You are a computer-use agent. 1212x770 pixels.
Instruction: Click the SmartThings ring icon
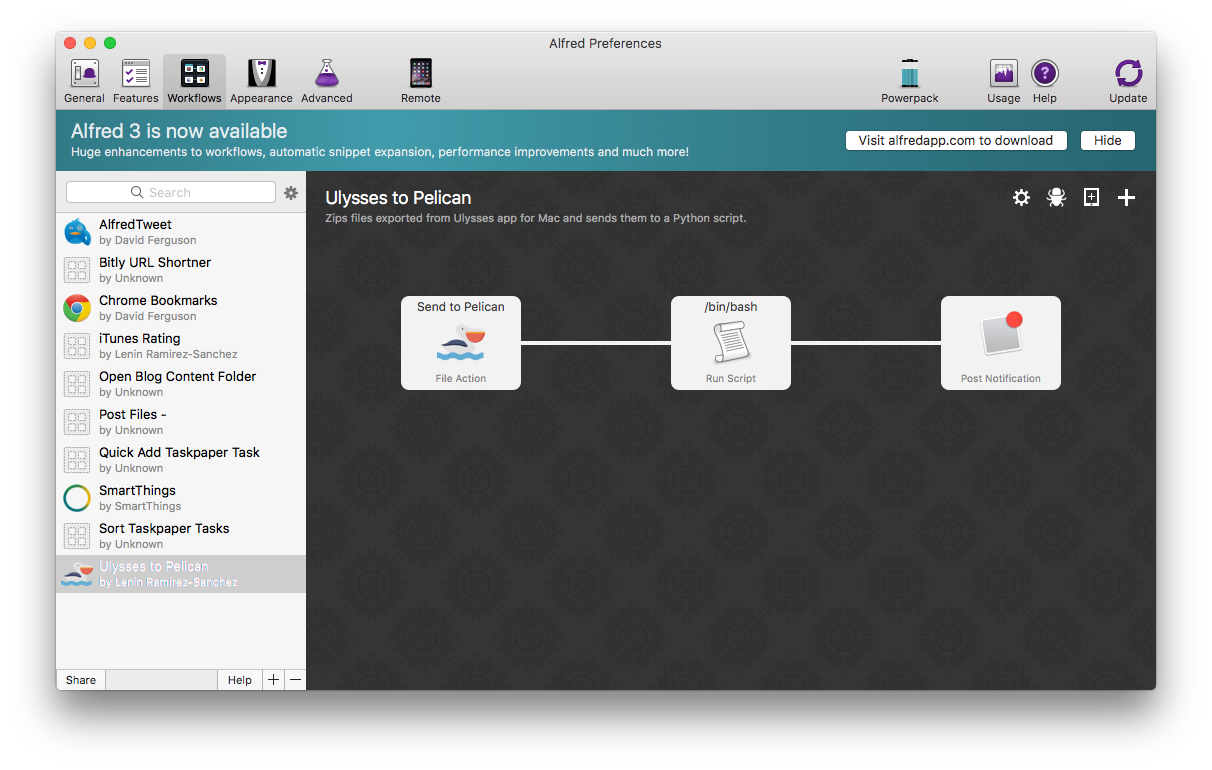(x=77, y=498)
